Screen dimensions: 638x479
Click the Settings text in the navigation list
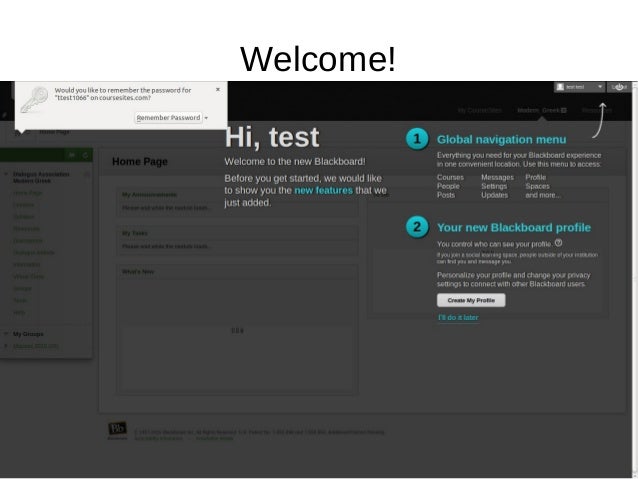click(x=494, y=186)
